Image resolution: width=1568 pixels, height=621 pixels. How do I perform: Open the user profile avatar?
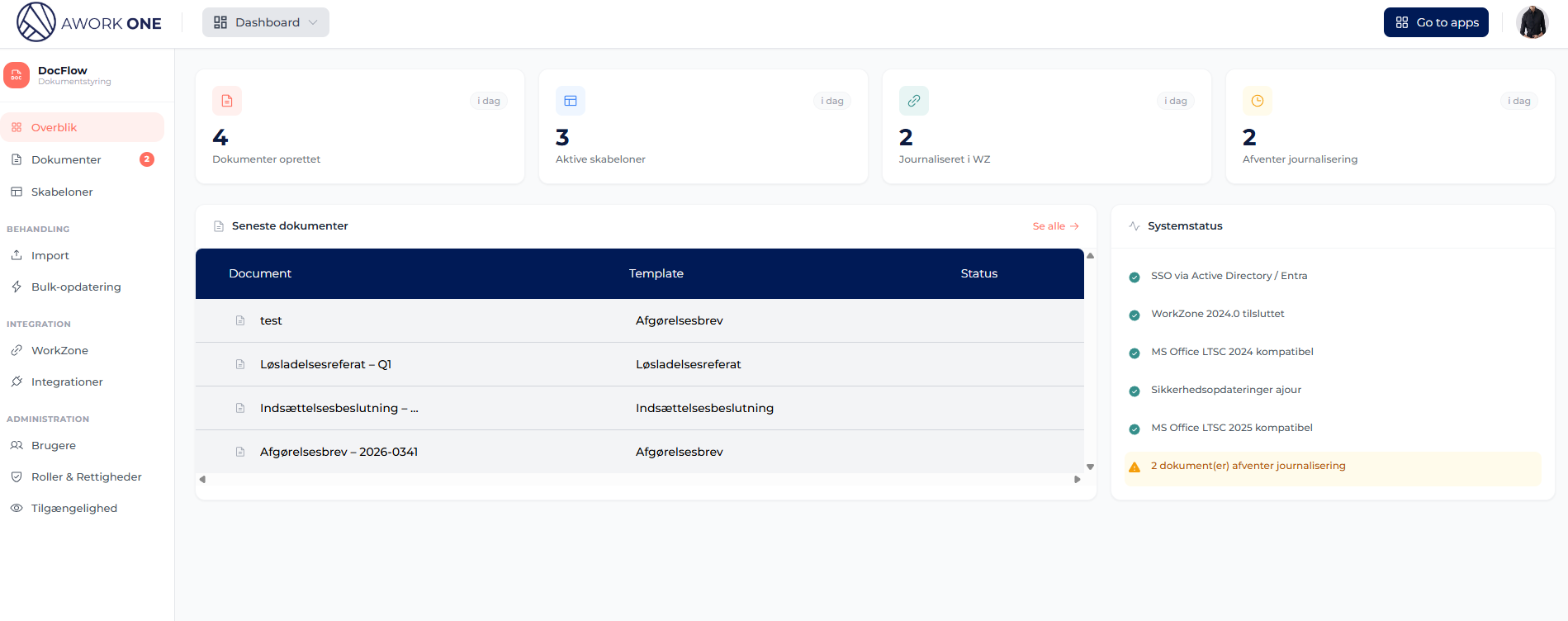pyautogui.click(x=1532, y=22)
